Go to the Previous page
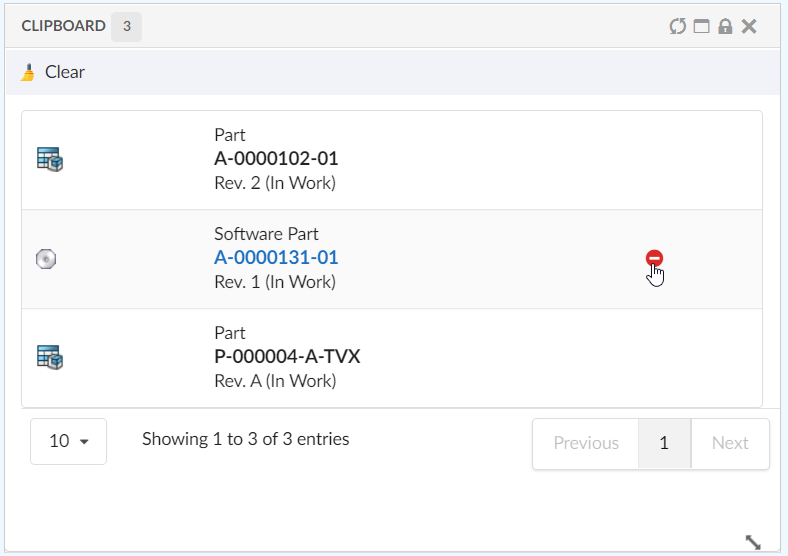 pyautogui.click(x=585, y=443)
